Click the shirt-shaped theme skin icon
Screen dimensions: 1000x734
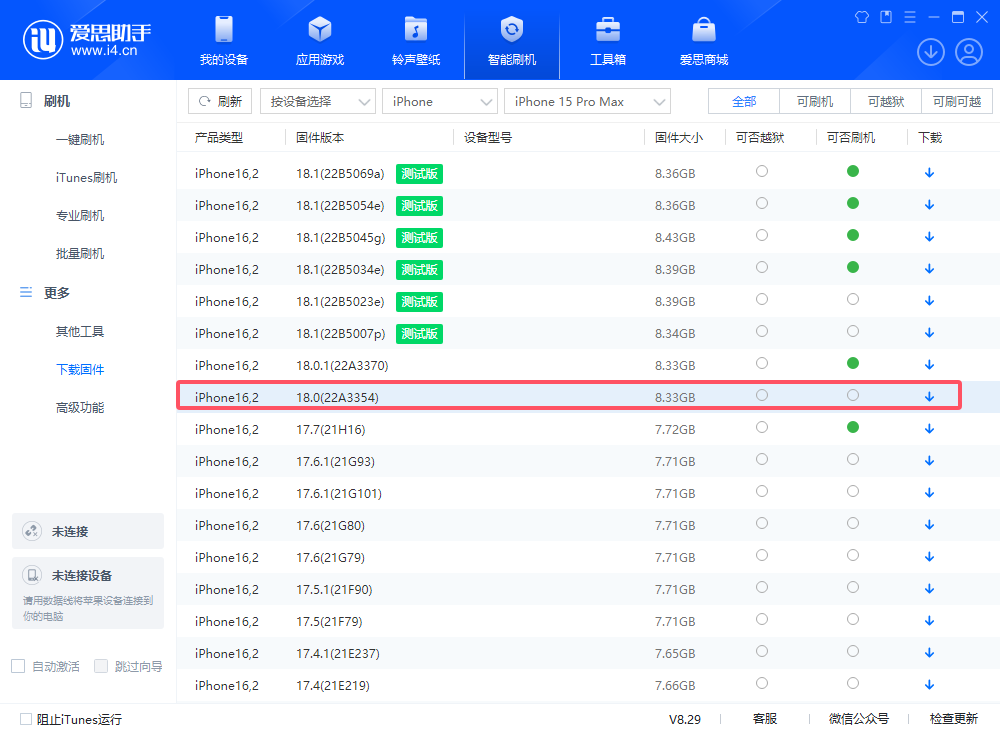click(861, 16)
